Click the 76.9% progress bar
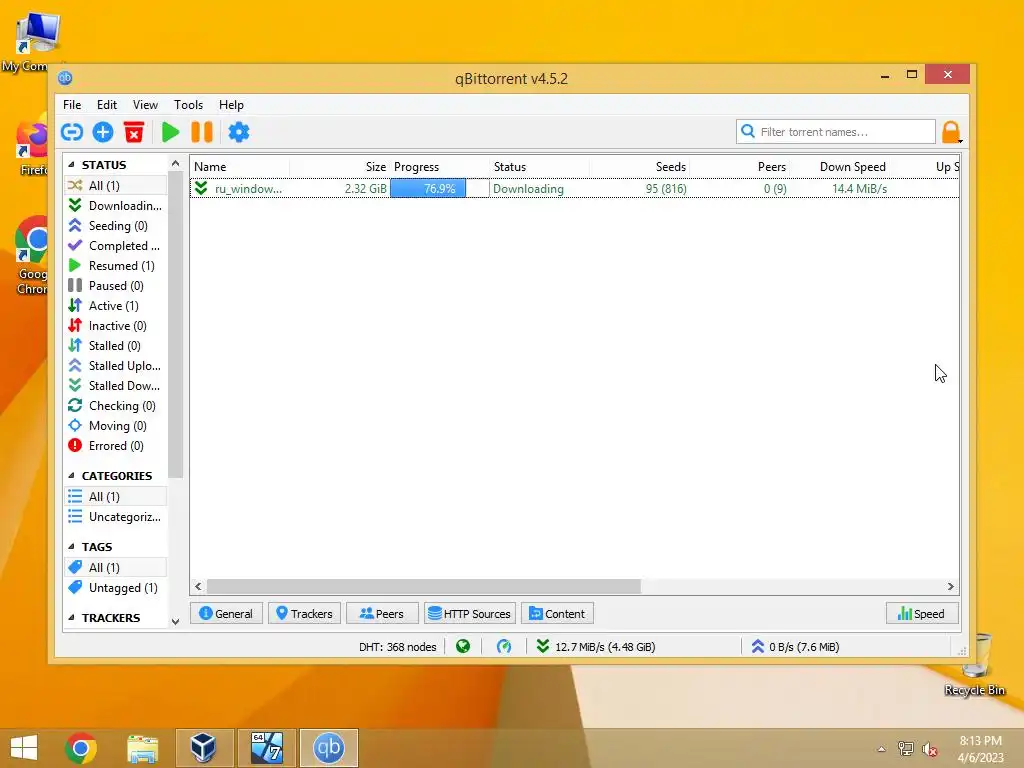This screenshot has width=1024, height=768. [440, 189]
